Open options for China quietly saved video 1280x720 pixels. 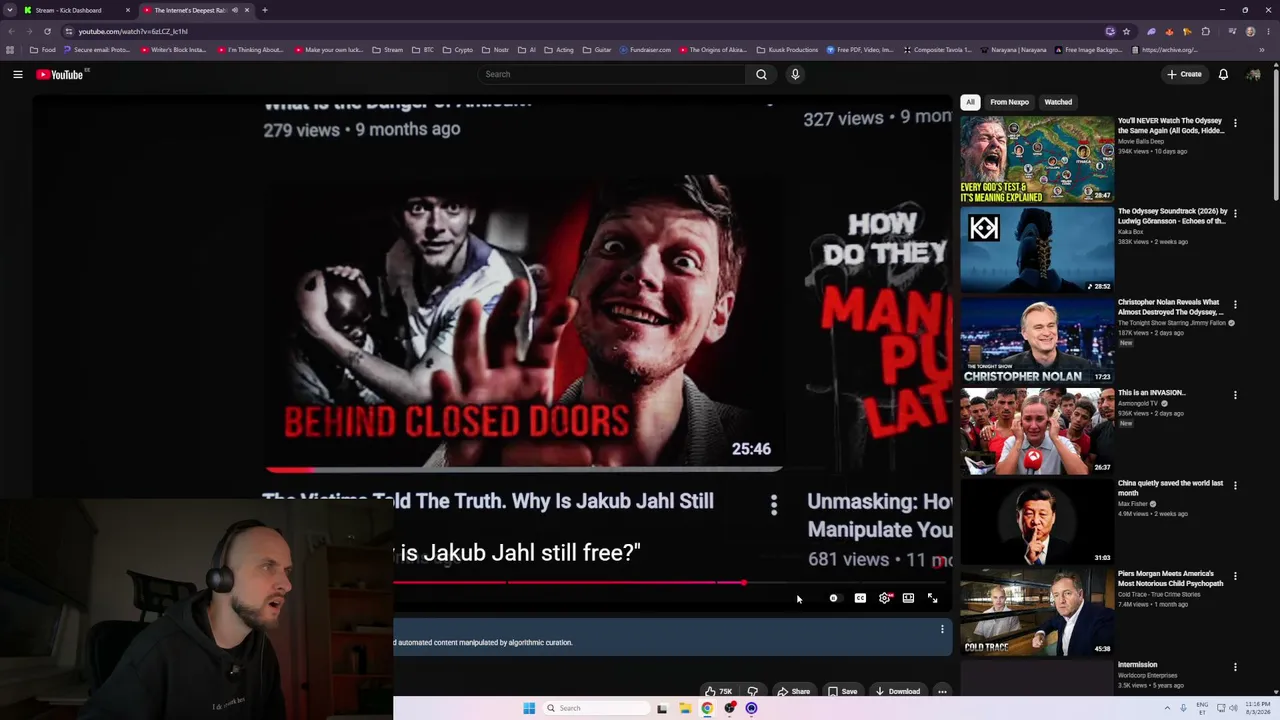tap(1235, 485)
